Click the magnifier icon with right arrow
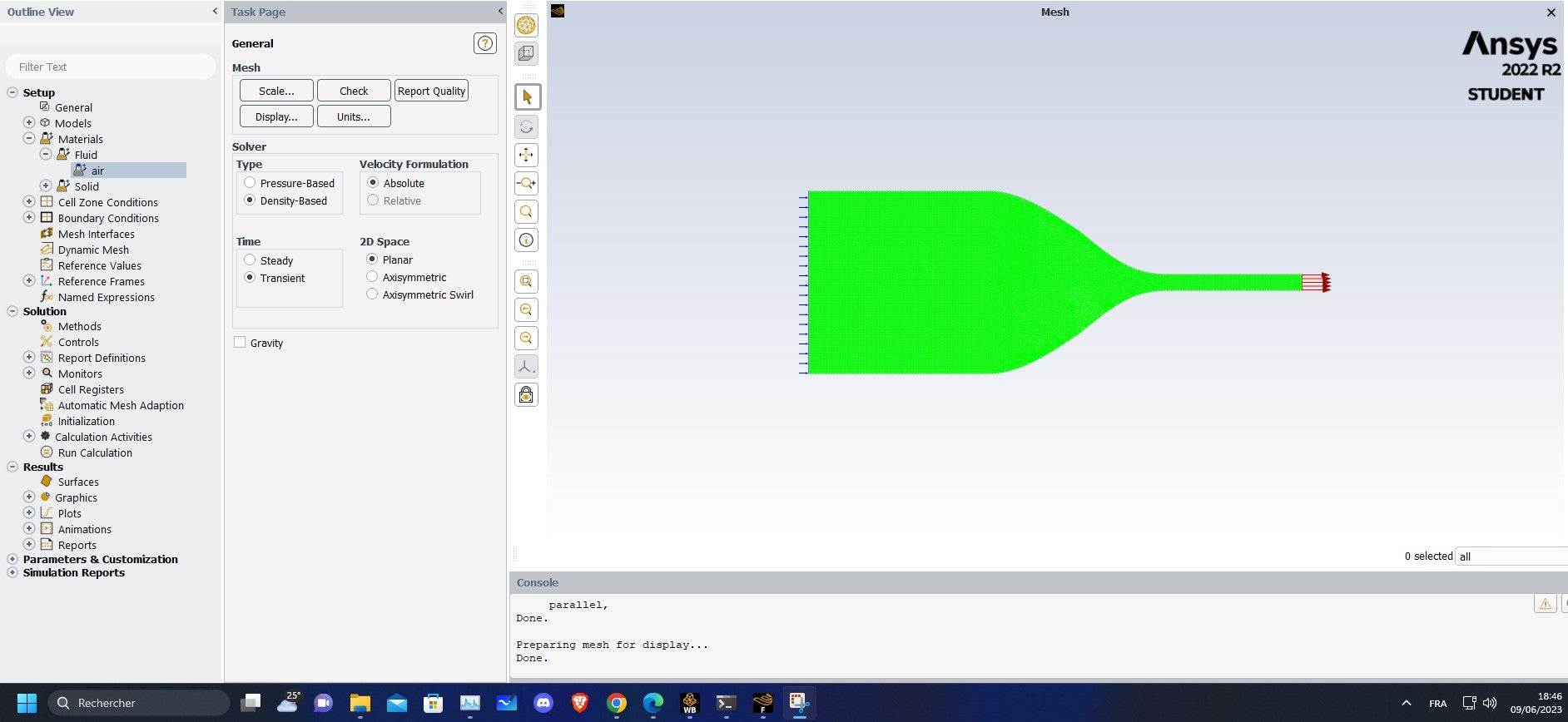The height and width of the screenshot is (722, 1568). pos(526,338)
